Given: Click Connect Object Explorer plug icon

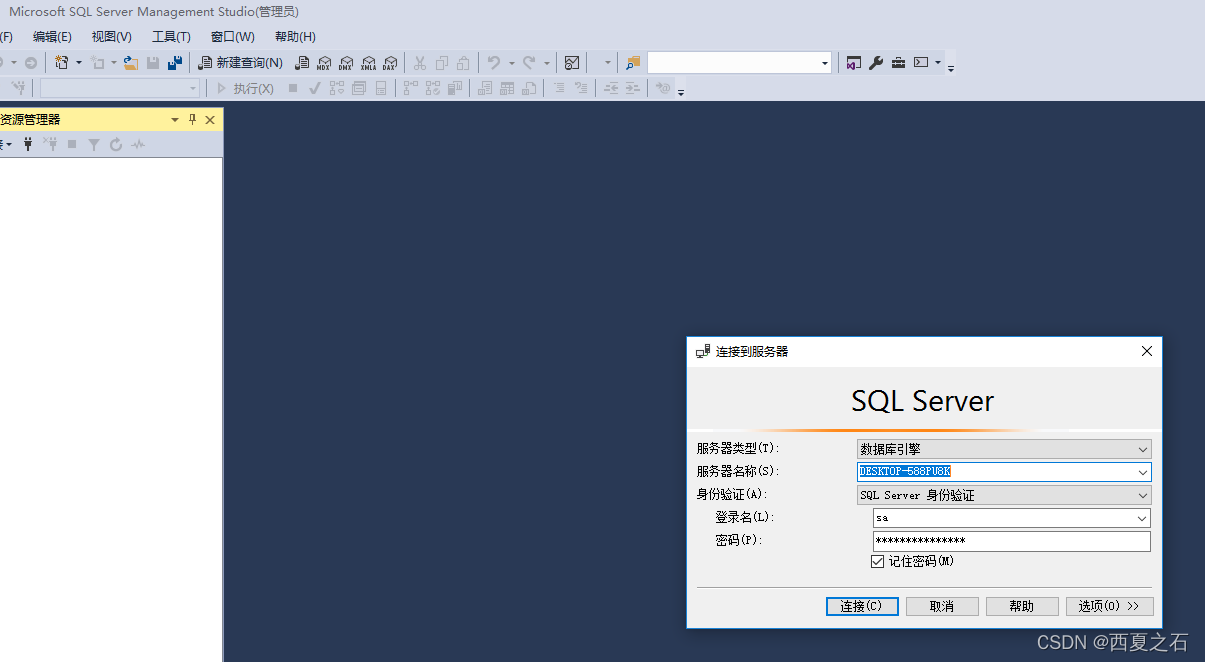Looking at the screenshot, I should coord(28,144).
